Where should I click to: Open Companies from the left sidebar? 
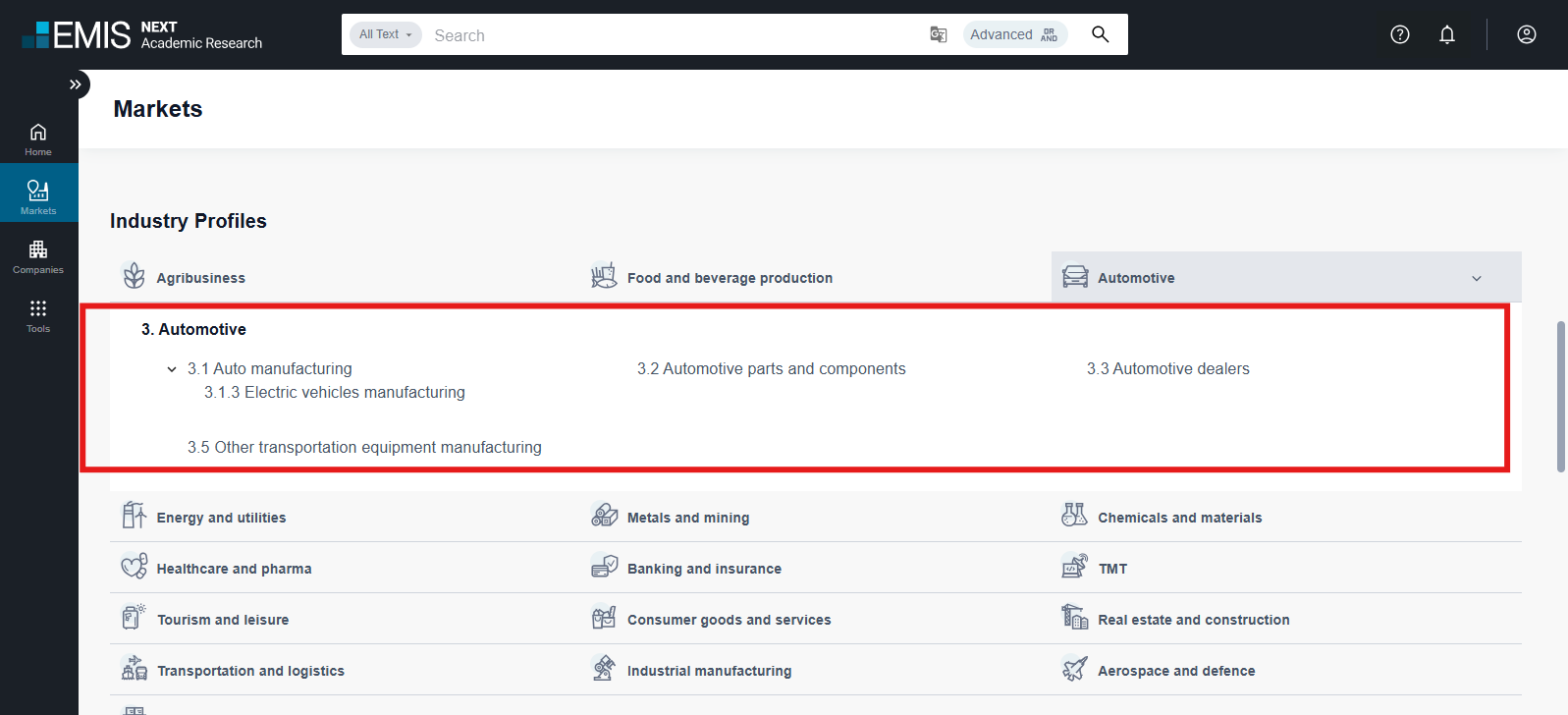(x=38, y=256)
